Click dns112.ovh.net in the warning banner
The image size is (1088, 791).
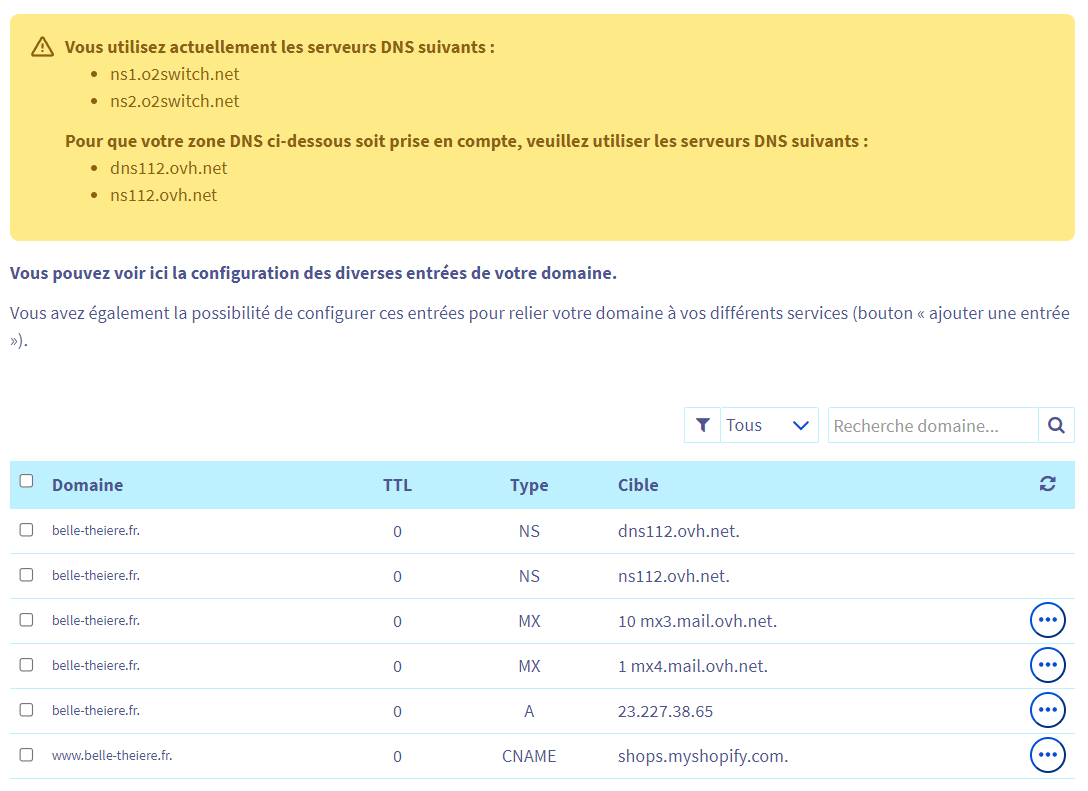[169, 169]
